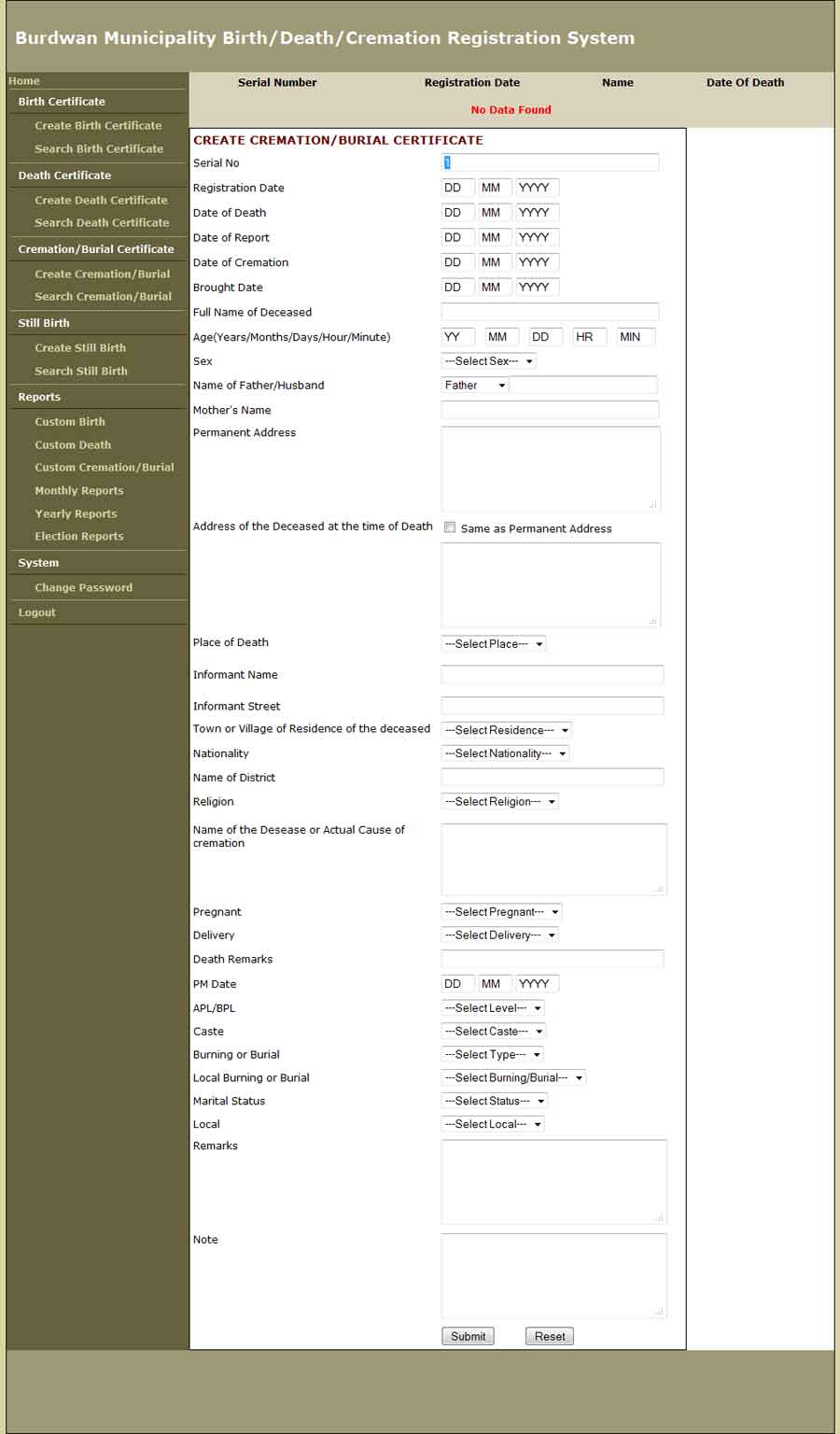840x1434 pixels.
Task: Focus the Death Remarks field
Action: (x=553, y=959)
